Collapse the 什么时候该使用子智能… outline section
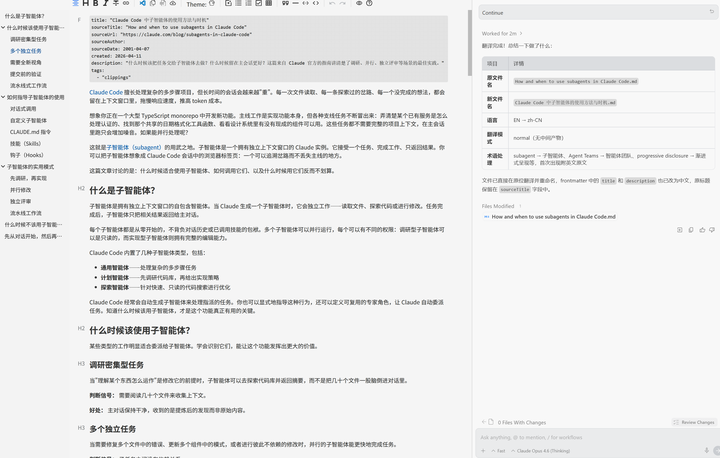 (x=3, y=28)
